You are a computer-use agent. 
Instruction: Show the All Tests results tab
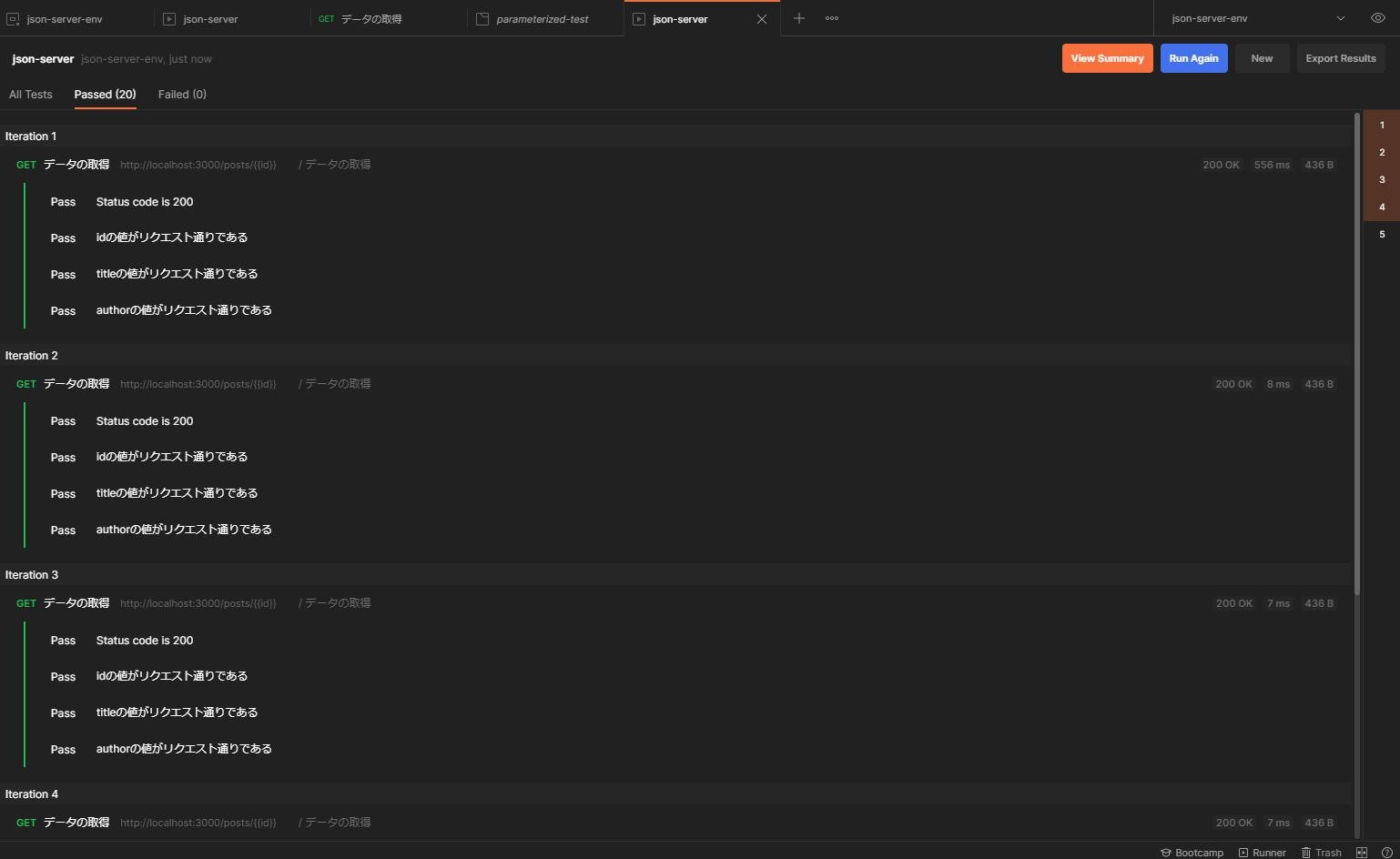point(31,95)
